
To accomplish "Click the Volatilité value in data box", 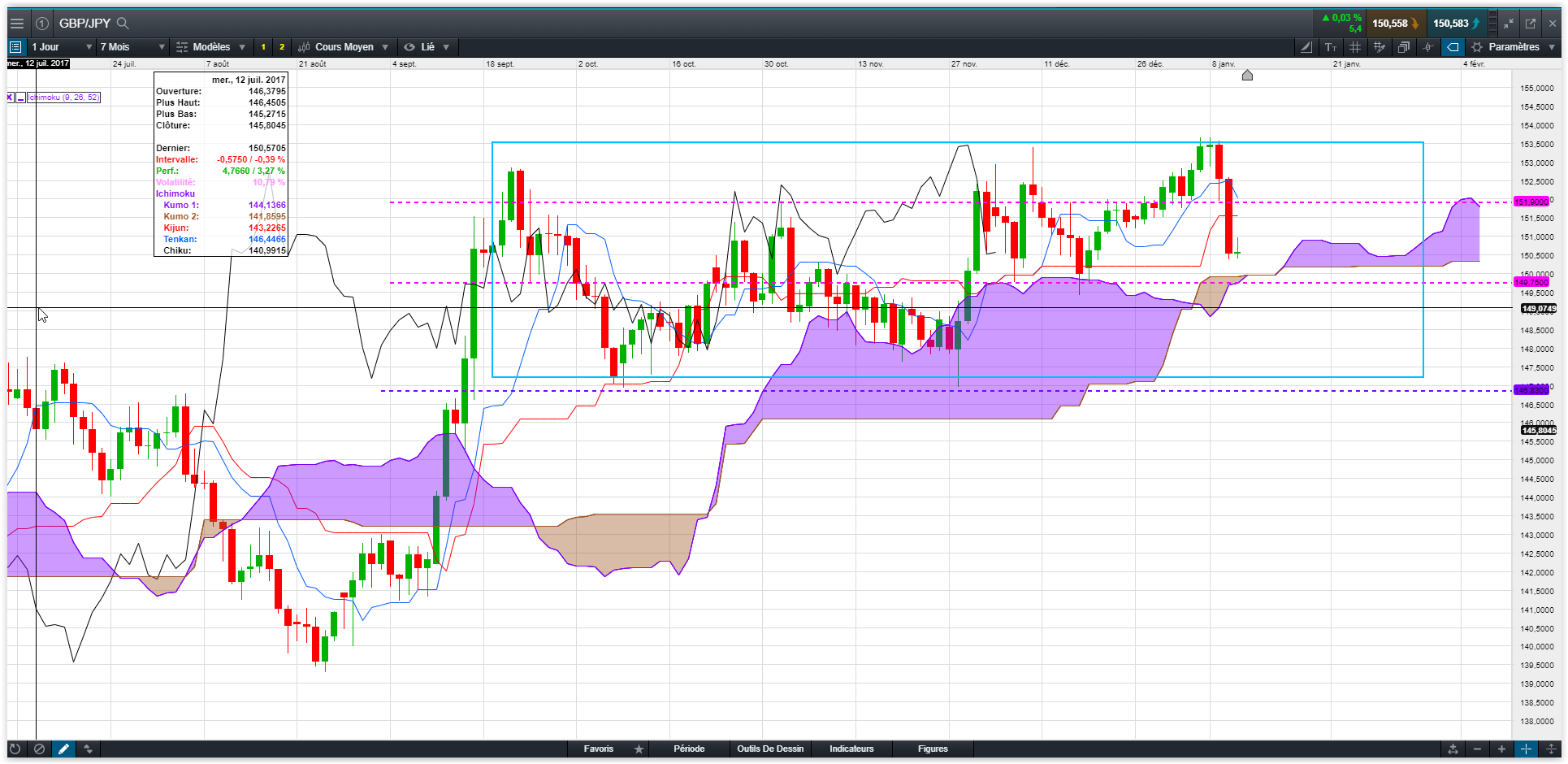I will (x=268, y=183).
